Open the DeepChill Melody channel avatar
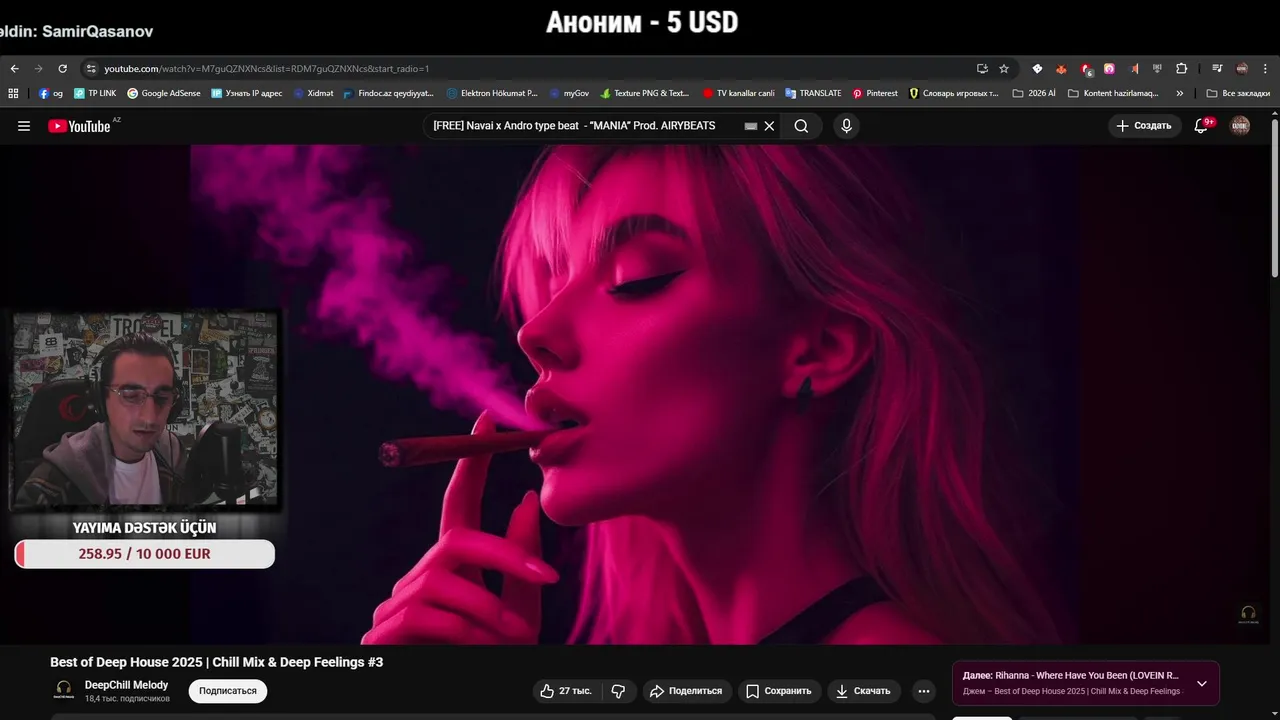 pos(63,690)
